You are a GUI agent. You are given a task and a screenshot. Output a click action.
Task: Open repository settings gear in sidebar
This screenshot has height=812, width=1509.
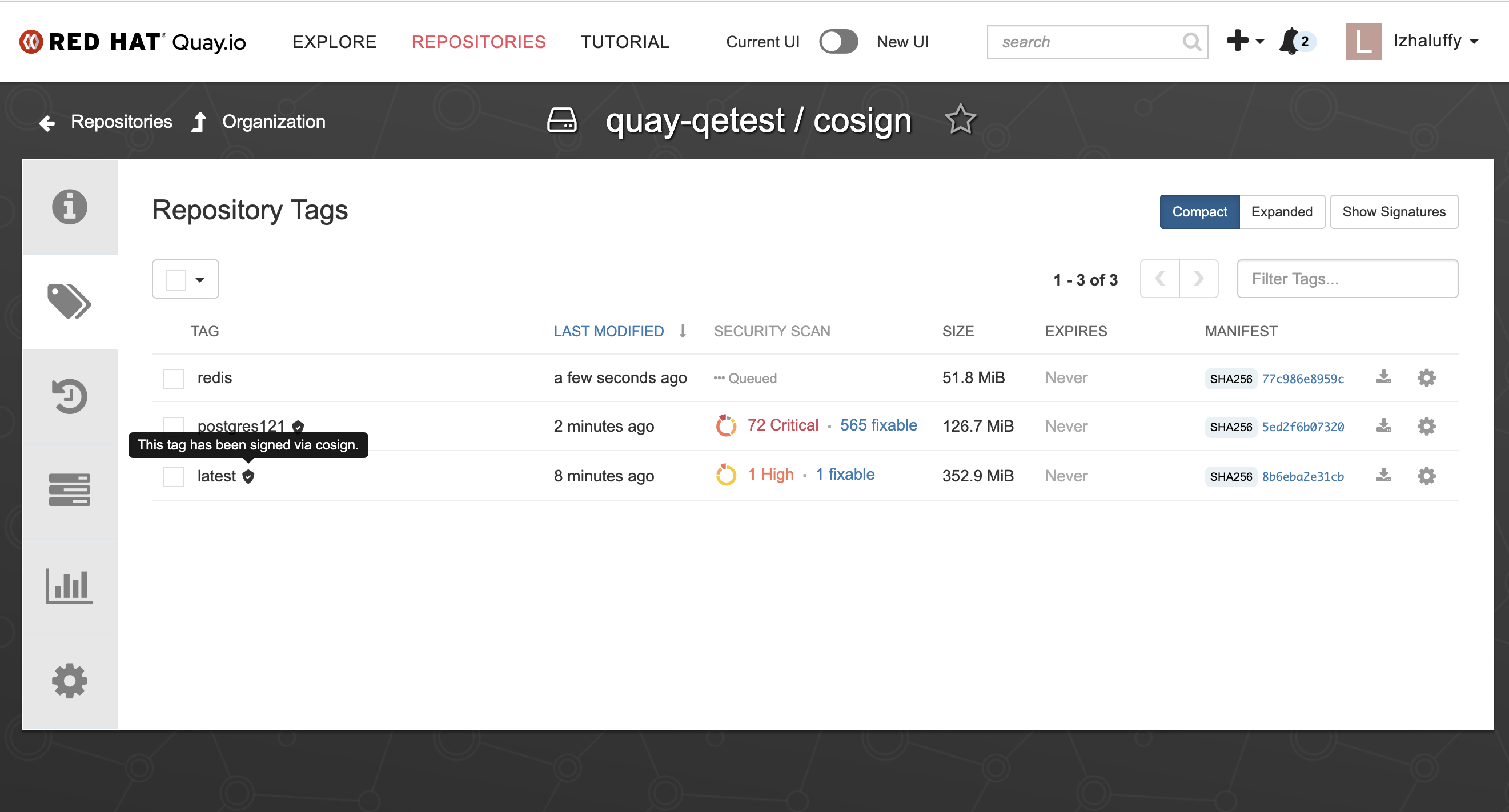pos(69,681)
